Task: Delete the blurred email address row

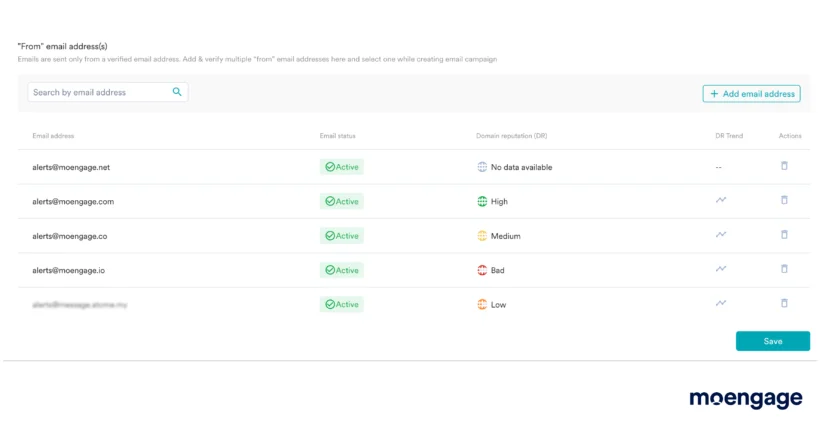Action: point(784,303)
